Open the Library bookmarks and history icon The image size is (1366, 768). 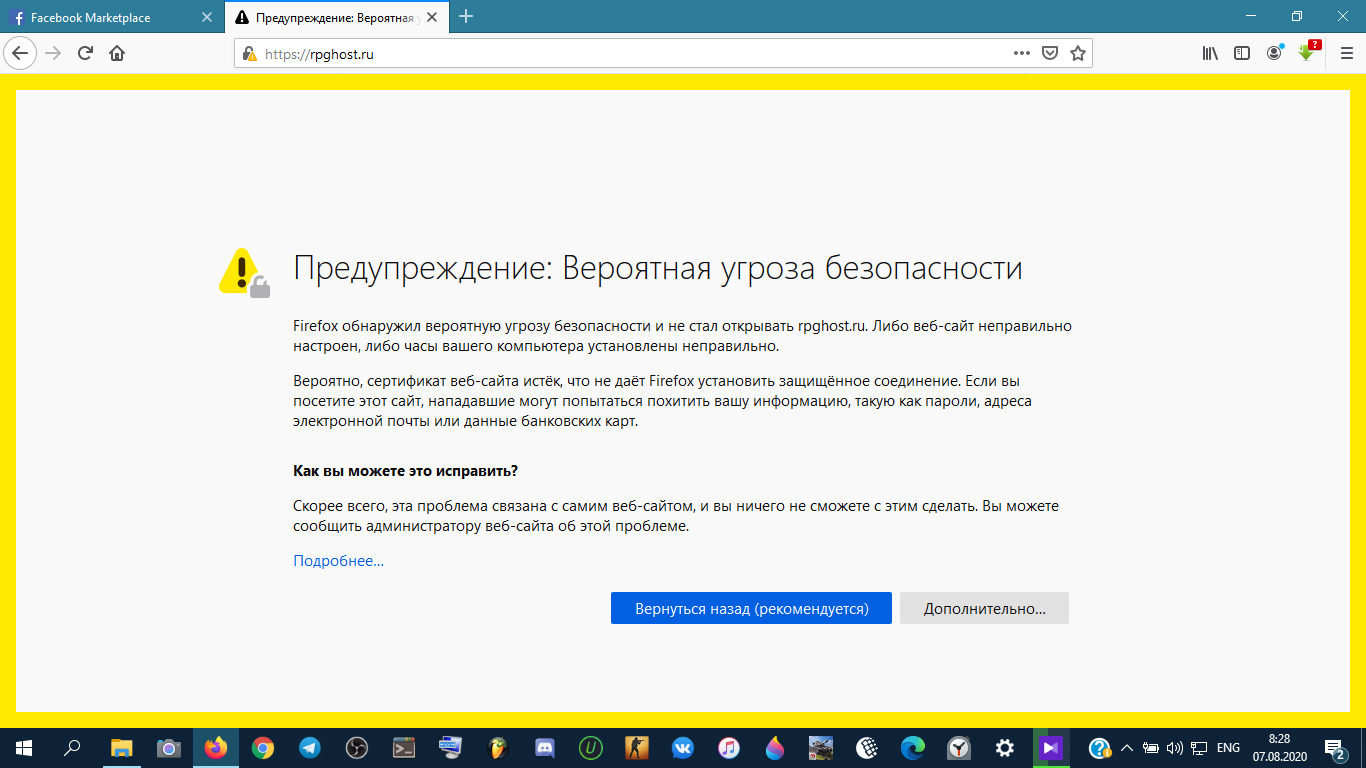tap(1210, 54)
